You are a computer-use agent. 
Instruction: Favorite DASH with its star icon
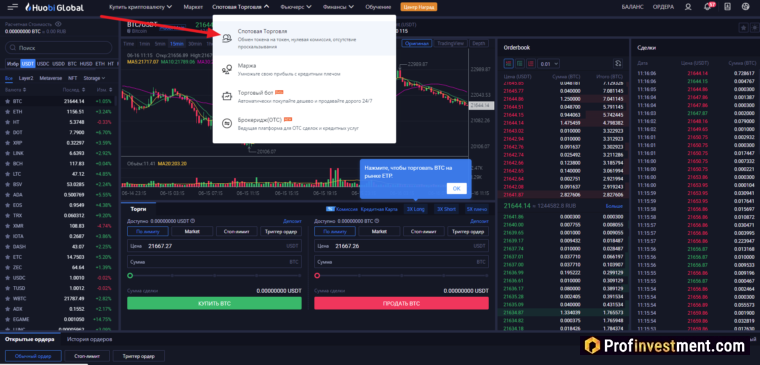tap(7, 247)
